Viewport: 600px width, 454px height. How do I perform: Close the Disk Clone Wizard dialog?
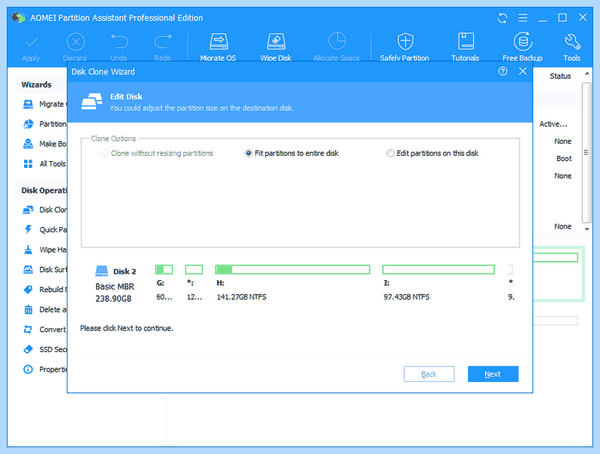(523, 71)
